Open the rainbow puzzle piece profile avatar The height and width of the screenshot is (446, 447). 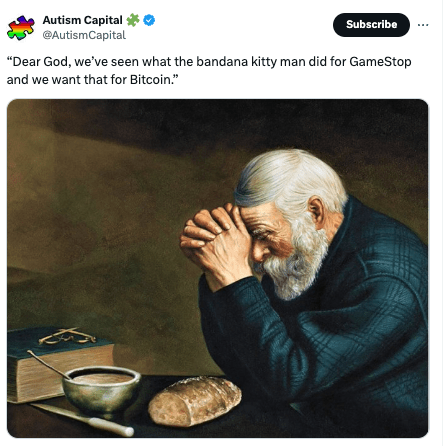21,28
